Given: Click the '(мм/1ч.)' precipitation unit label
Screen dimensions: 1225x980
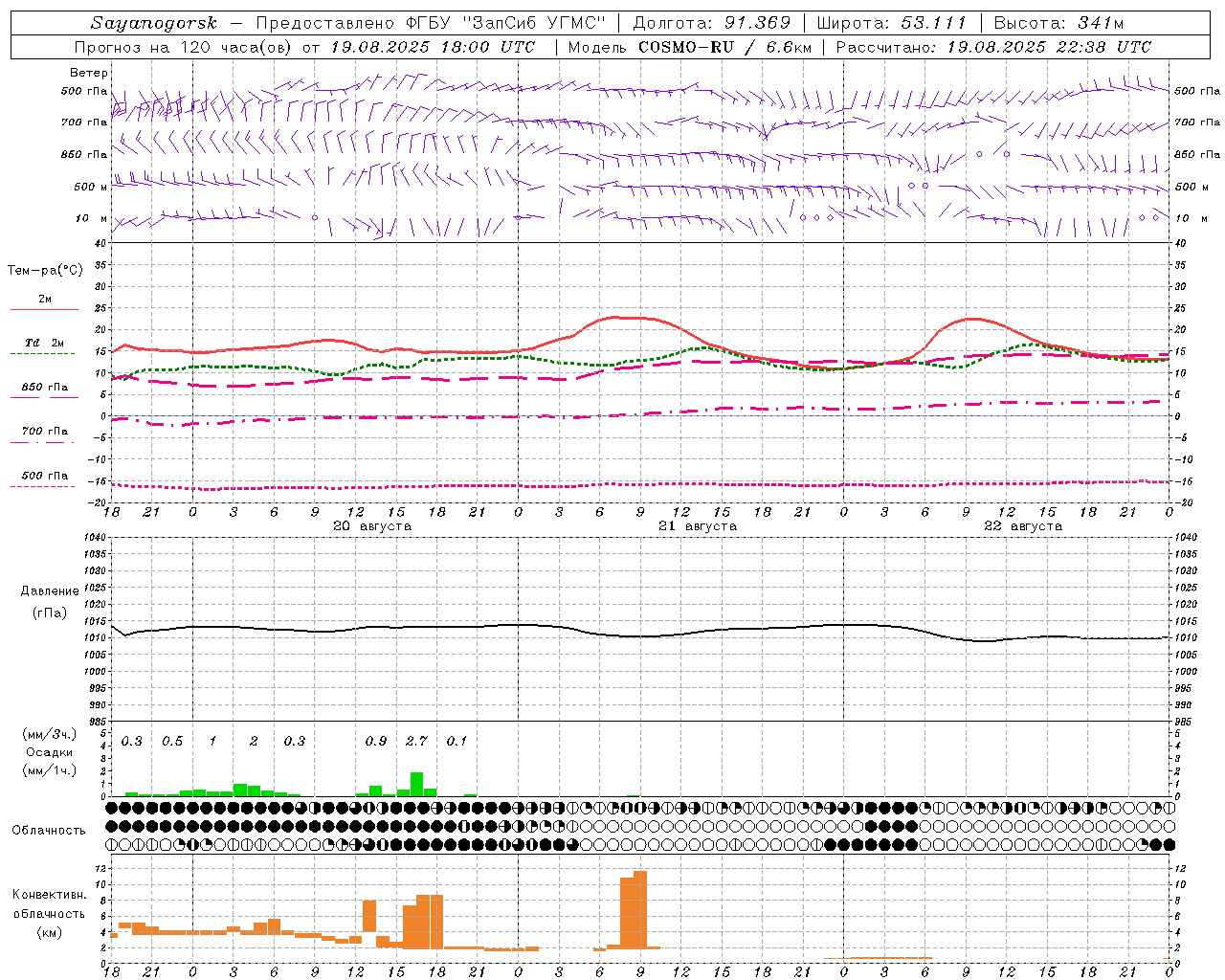Looking at the screenshot, I should click(49, 770).
